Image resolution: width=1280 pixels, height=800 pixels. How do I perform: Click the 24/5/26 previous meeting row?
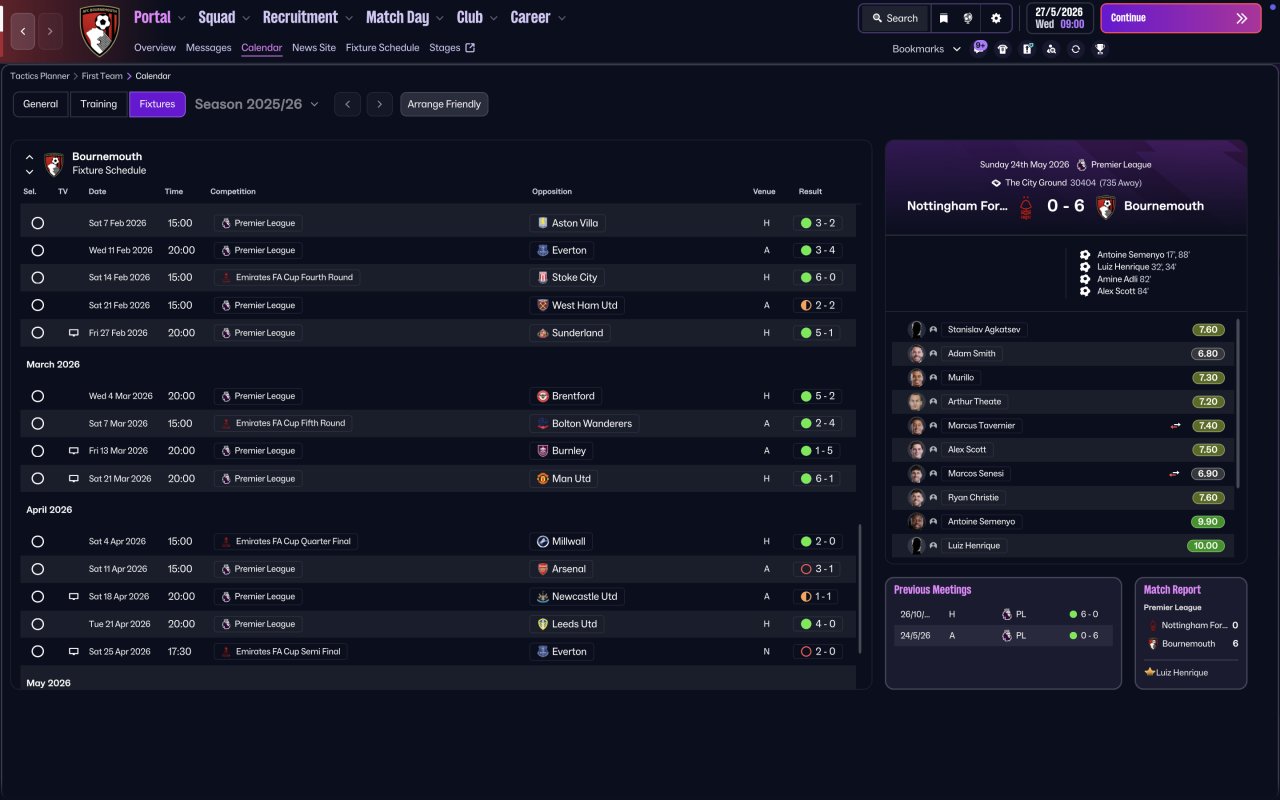tap(1003, 636)
